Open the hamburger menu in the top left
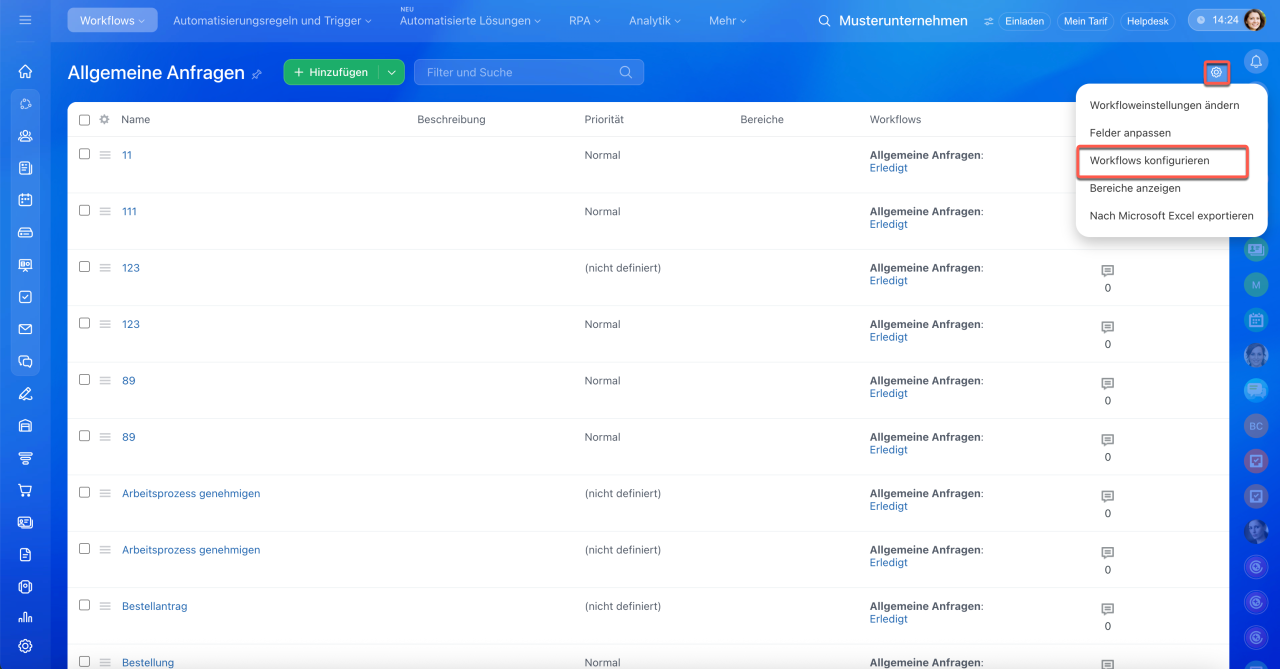 click(x=25, y=20)
